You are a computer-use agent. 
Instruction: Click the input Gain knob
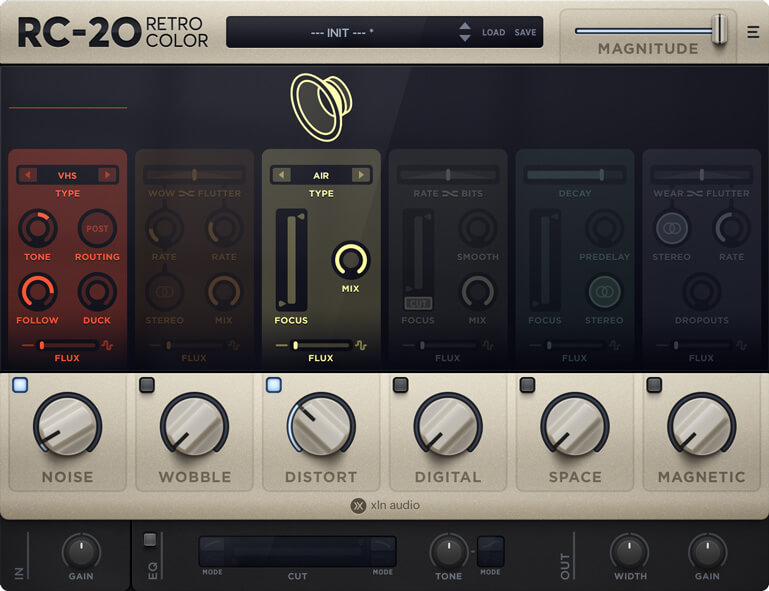coord(81,551)
